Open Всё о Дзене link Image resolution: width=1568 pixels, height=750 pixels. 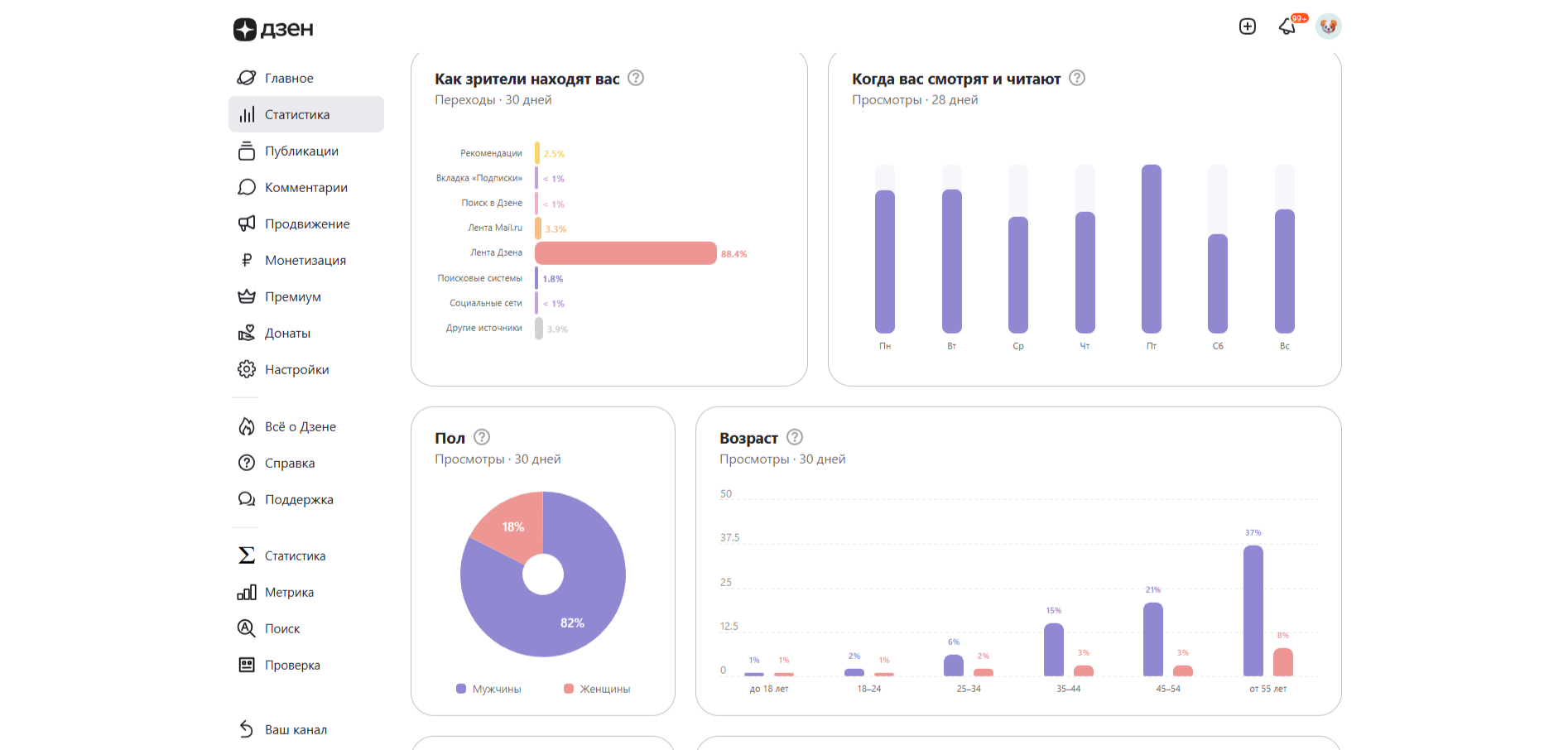[306, 426]
